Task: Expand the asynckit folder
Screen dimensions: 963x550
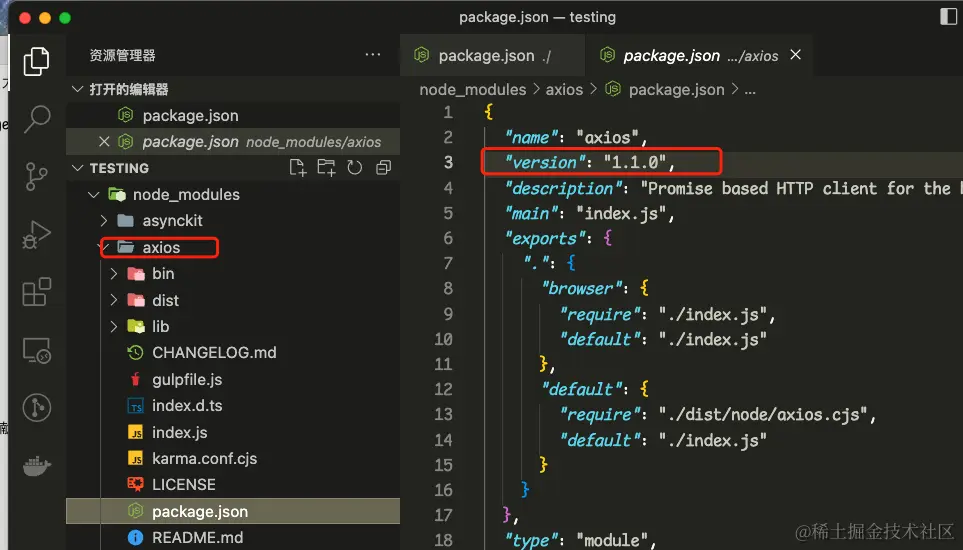Action: click(x=104, y=220)
